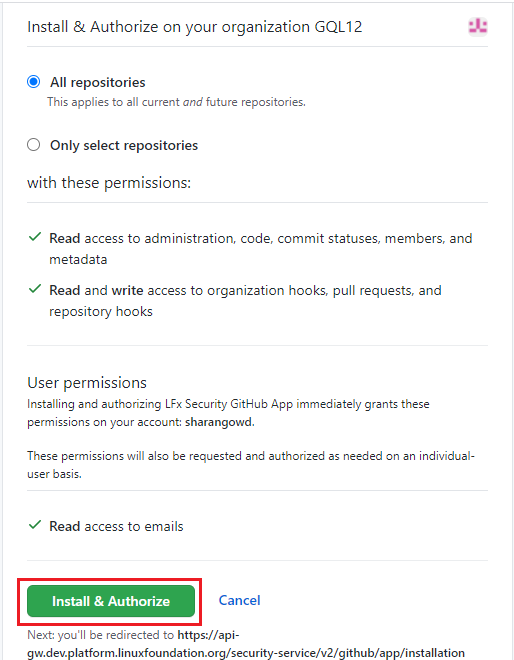Click the 'Only select repositories' label text

(x=124, y=145)
